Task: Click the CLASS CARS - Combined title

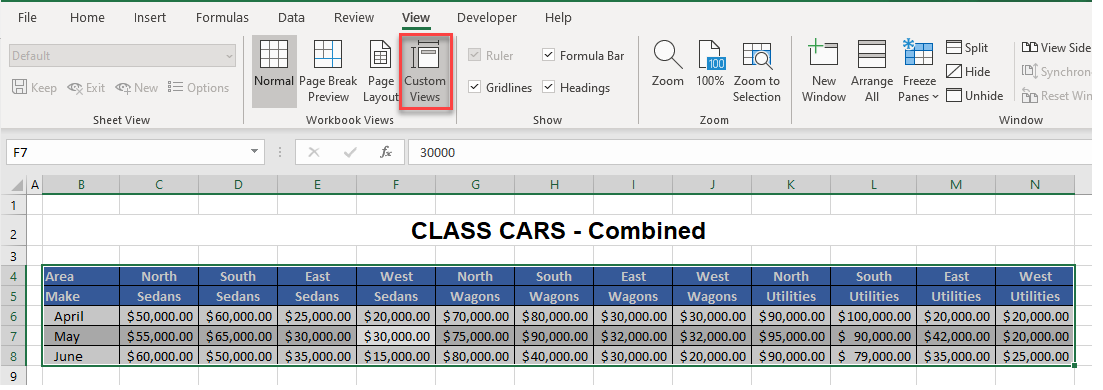Action: [558, 230]
